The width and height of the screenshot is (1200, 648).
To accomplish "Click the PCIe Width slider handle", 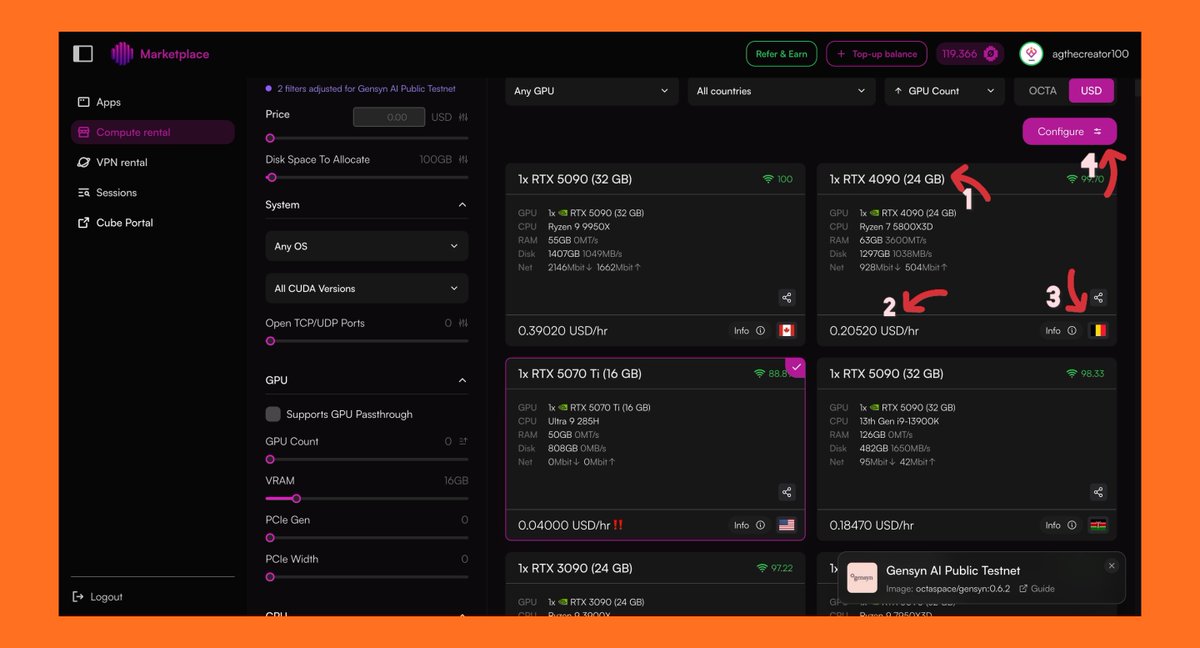I will pyautogui.click(x=270, y=577).
